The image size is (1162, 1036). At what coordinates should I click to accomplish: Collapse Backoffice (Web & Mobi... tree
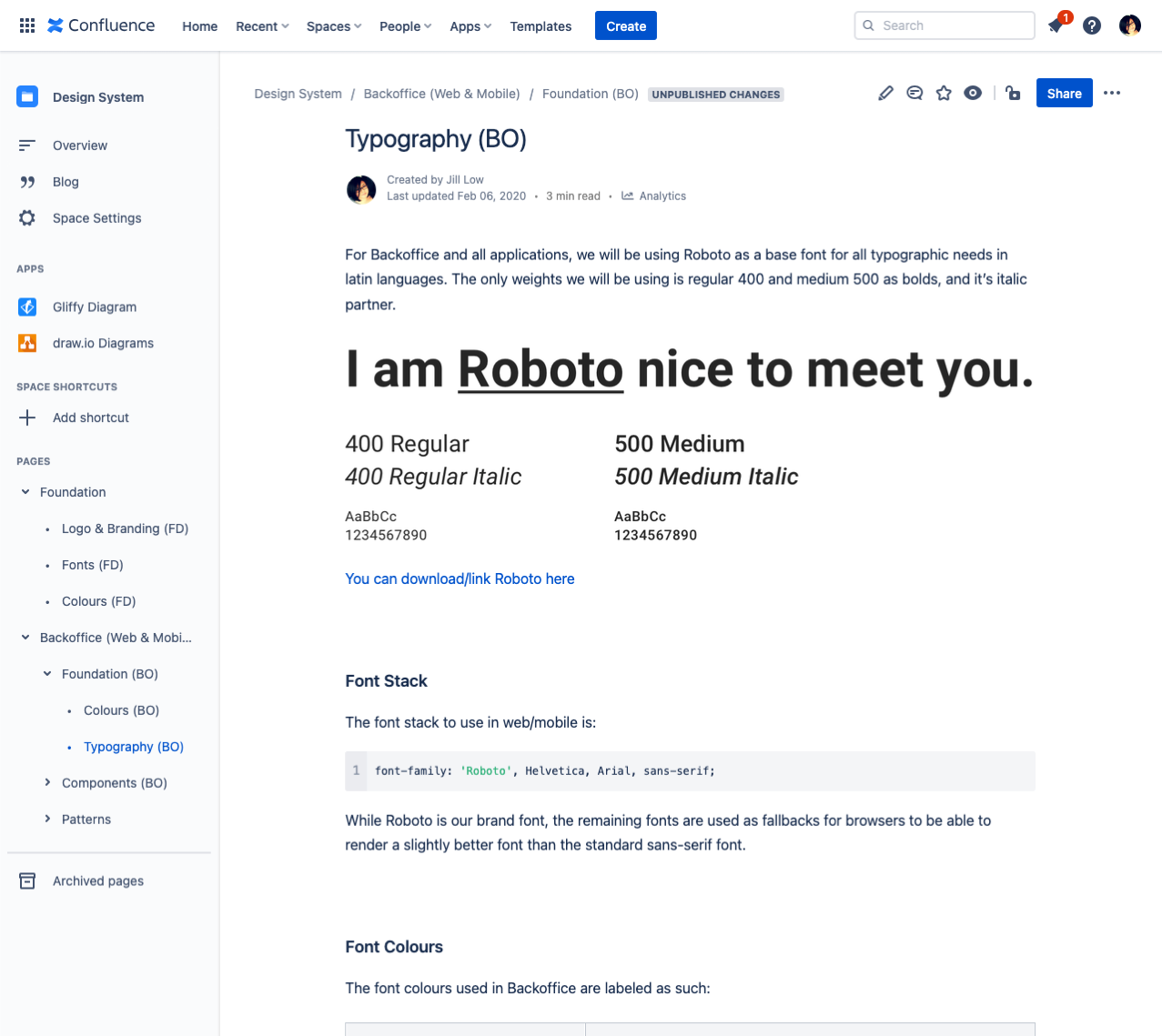[25, 638]
